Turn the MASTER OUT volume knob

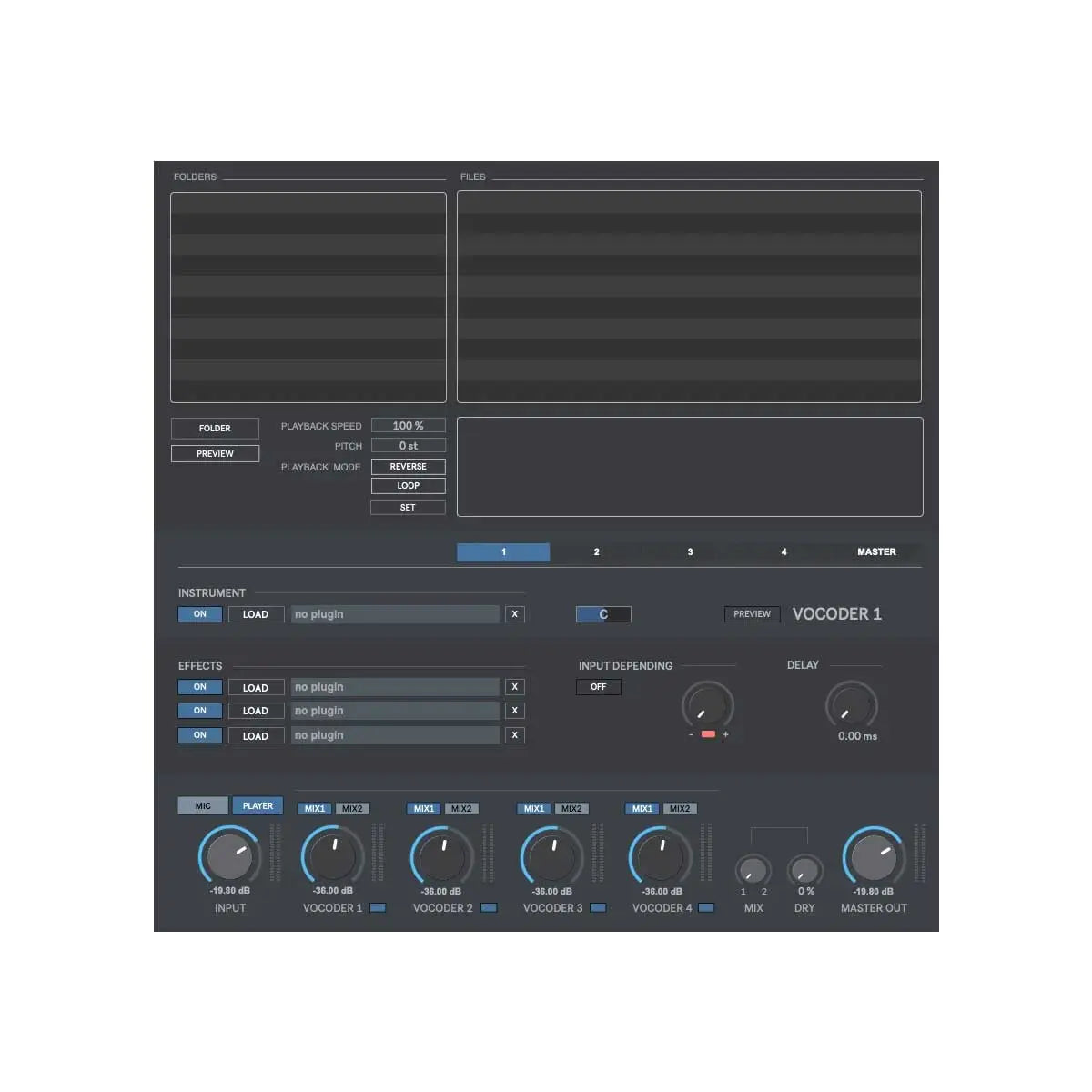coord(872,855)
